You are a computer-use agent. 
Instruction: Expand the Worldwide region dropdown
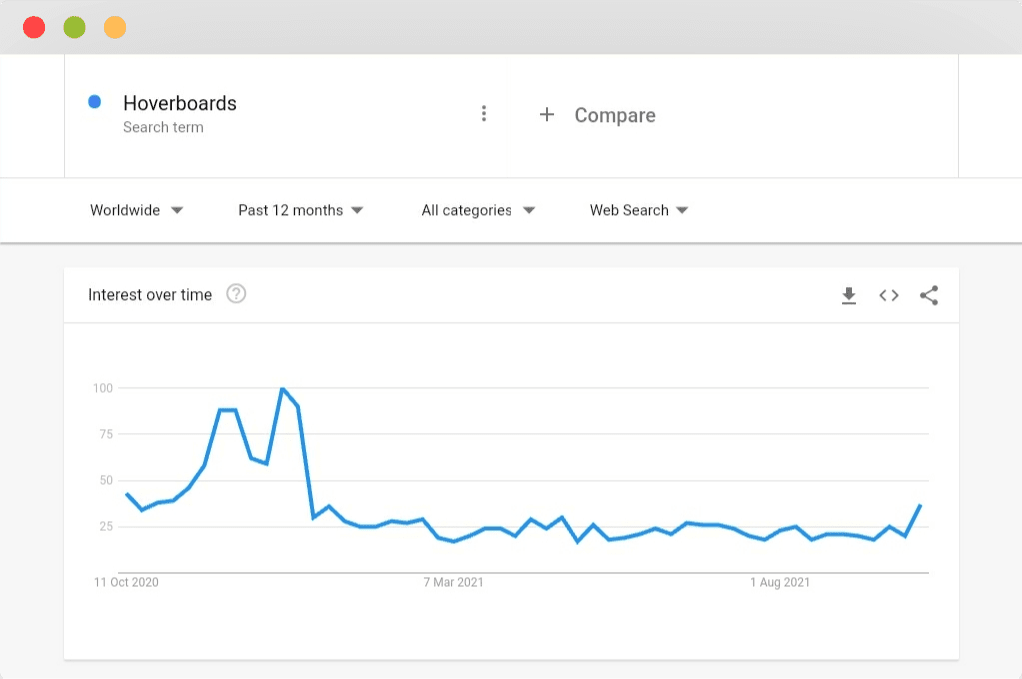[137, 210]
